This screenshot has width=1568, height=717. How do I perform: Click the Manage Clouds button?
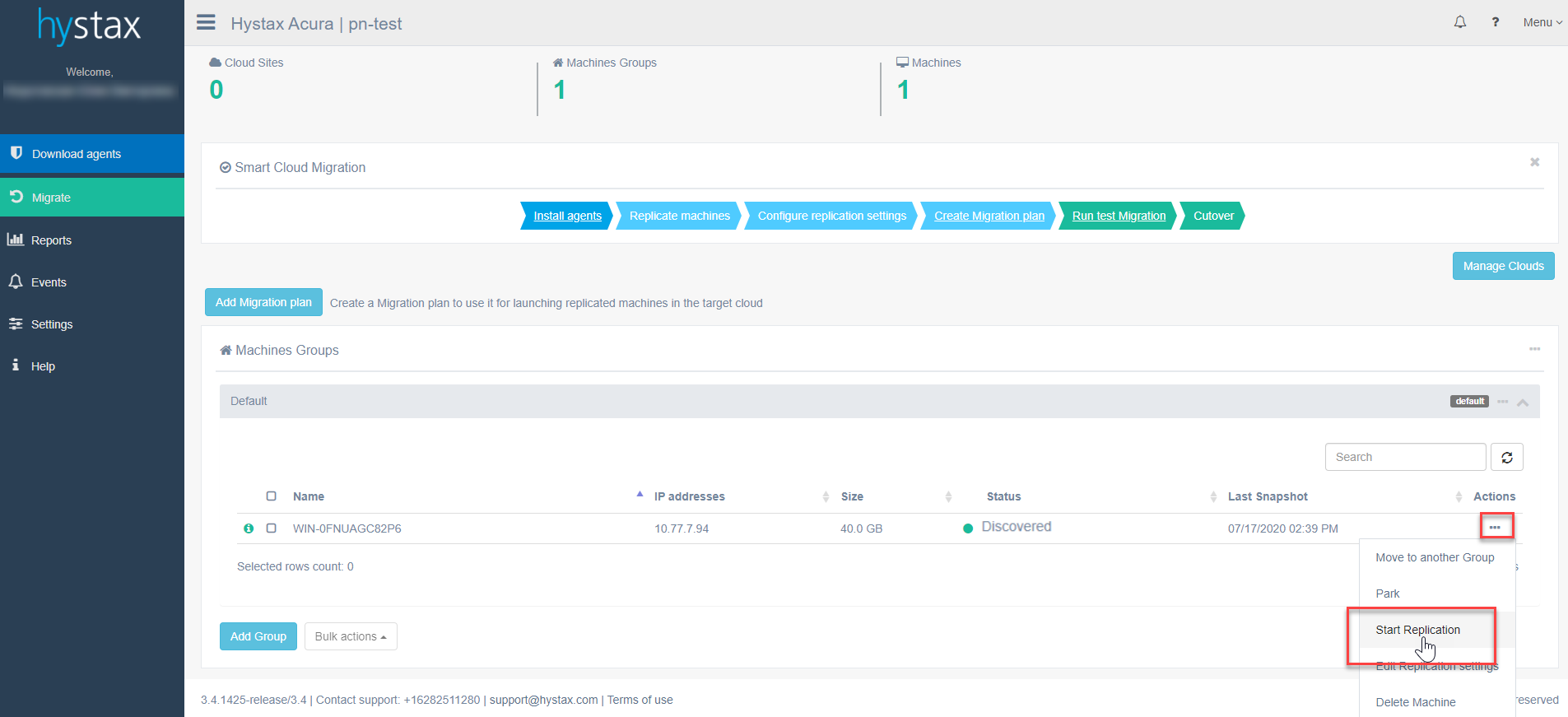click(1503, 266)
